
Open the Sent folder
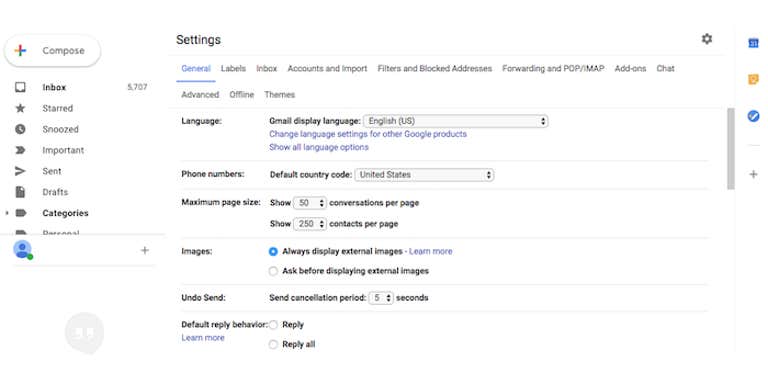coord(52,171)
